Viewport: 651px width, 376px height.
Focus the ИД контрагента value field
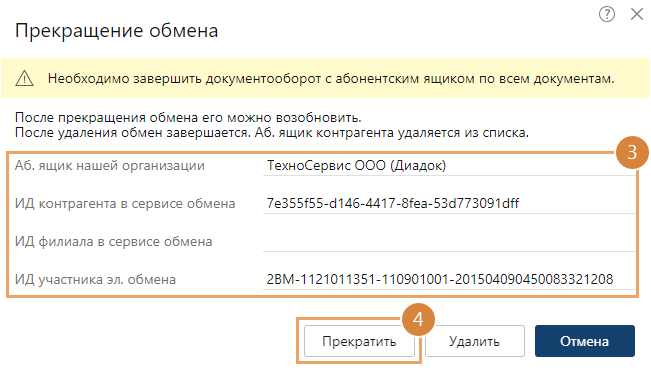tap(449, 203)
